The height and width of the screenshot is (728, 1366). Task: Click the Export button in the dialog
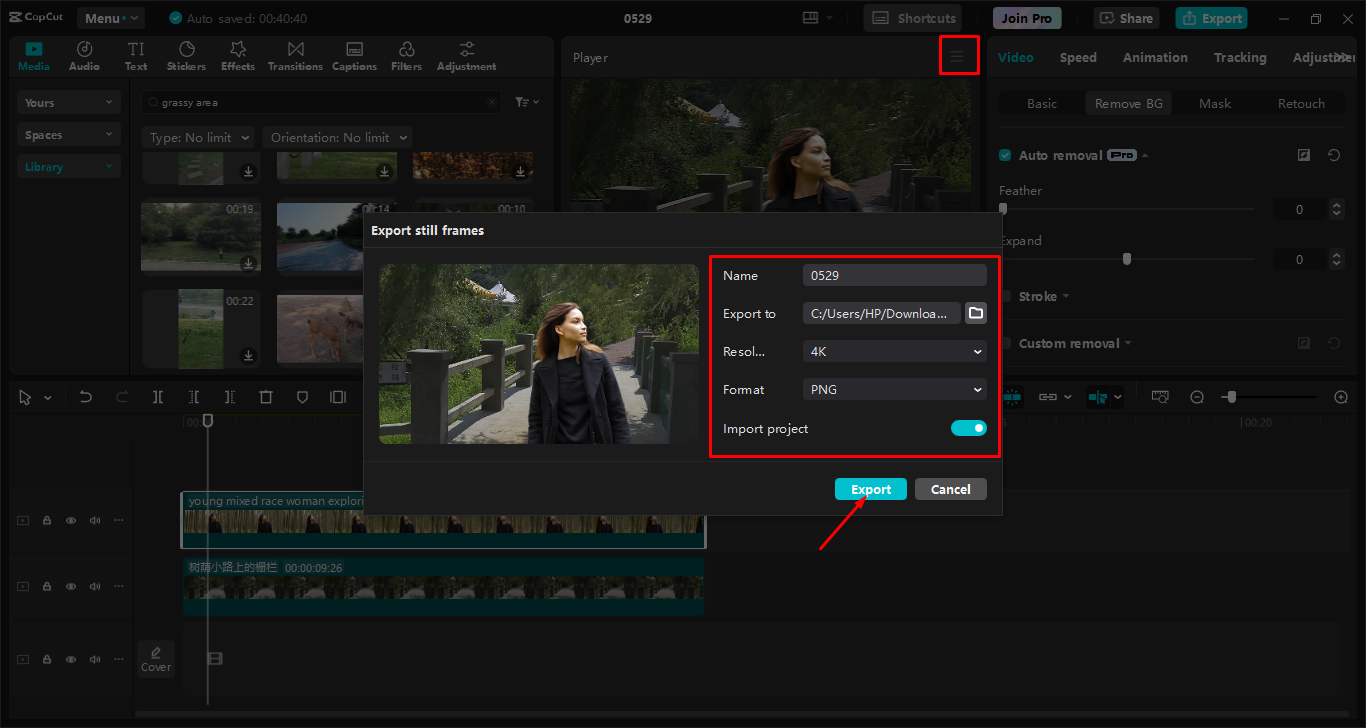coord(870,488)
